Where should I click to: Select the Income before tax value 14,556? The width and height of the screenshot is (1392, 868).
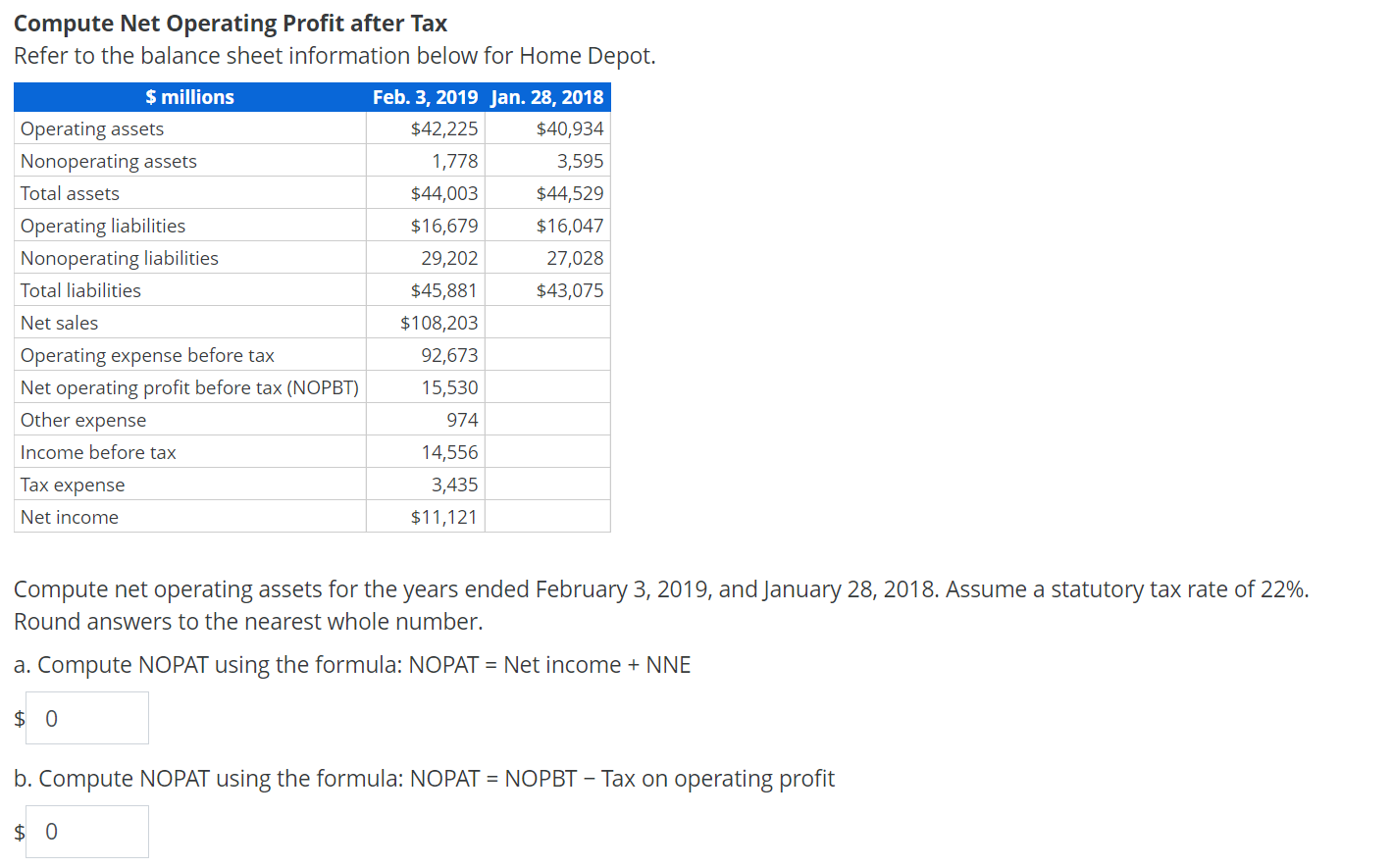pyautogui.click(x=457, y=451)
